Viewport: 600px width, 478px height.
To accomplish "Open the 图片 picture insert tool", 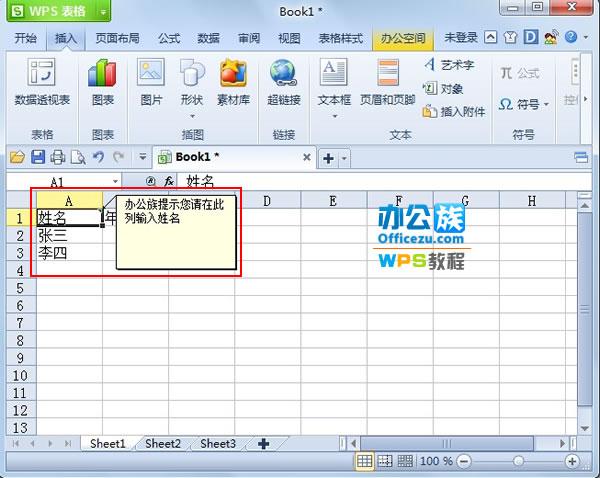I will [151, 82].
